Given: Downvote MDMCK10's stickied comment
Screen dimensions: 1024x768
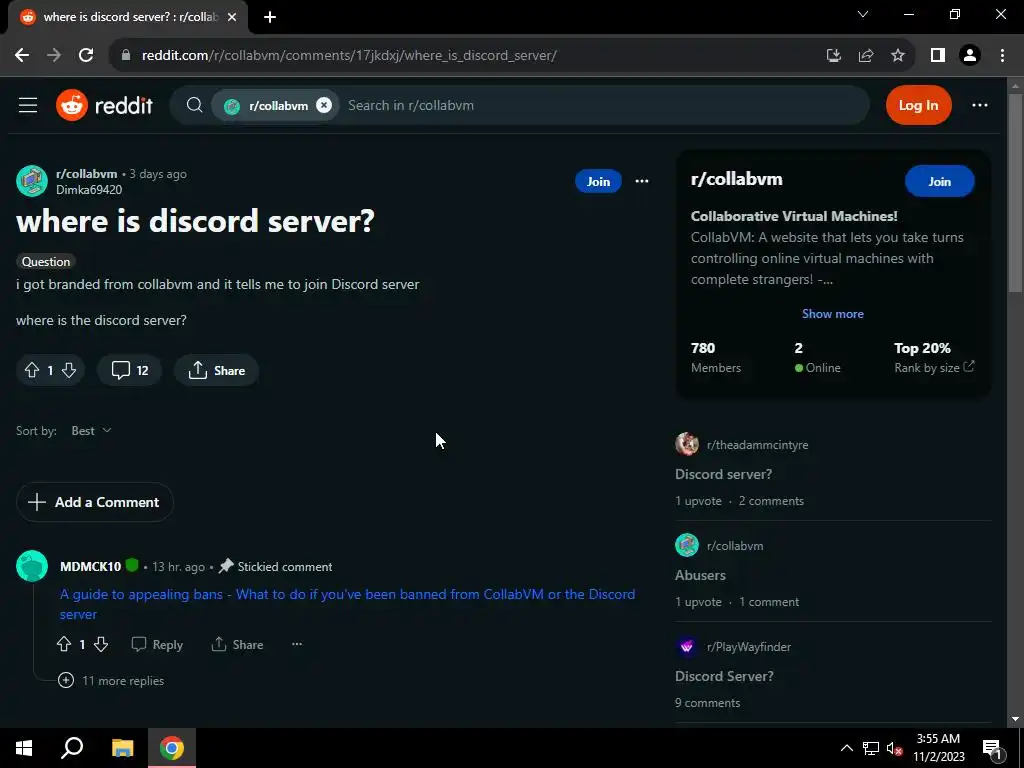Looking at the screenshot, I should [x=101, y=645].
